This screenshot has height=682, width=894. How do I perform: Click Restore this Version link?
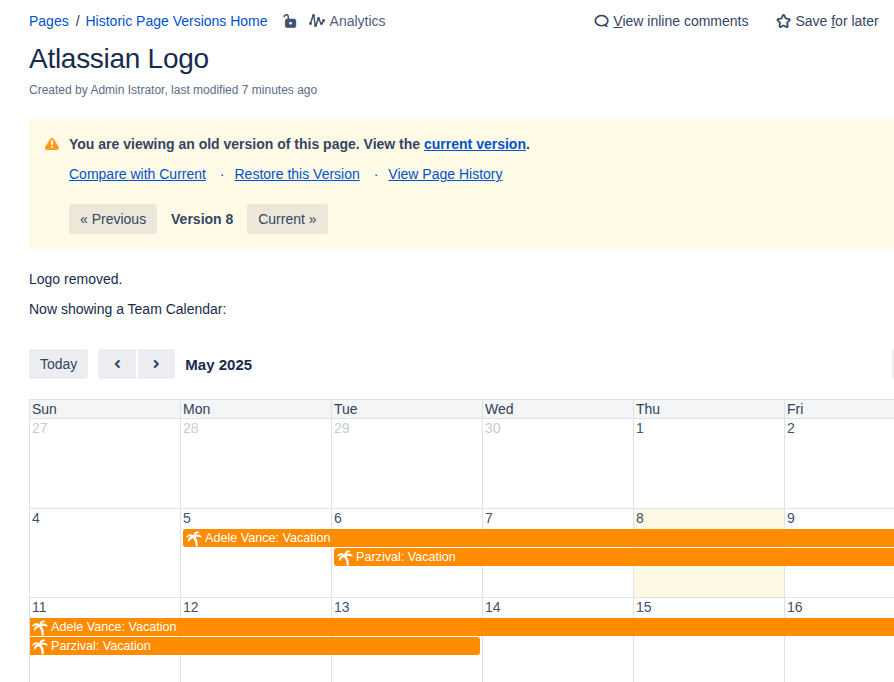297,174
